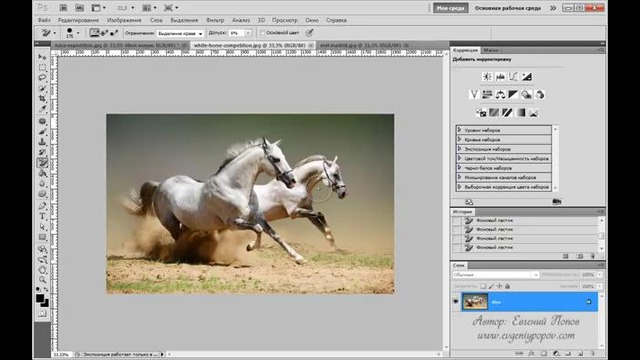Add a Threshold adjustment
The width and height of the screenshot is (640, 360).
[507, 113]
